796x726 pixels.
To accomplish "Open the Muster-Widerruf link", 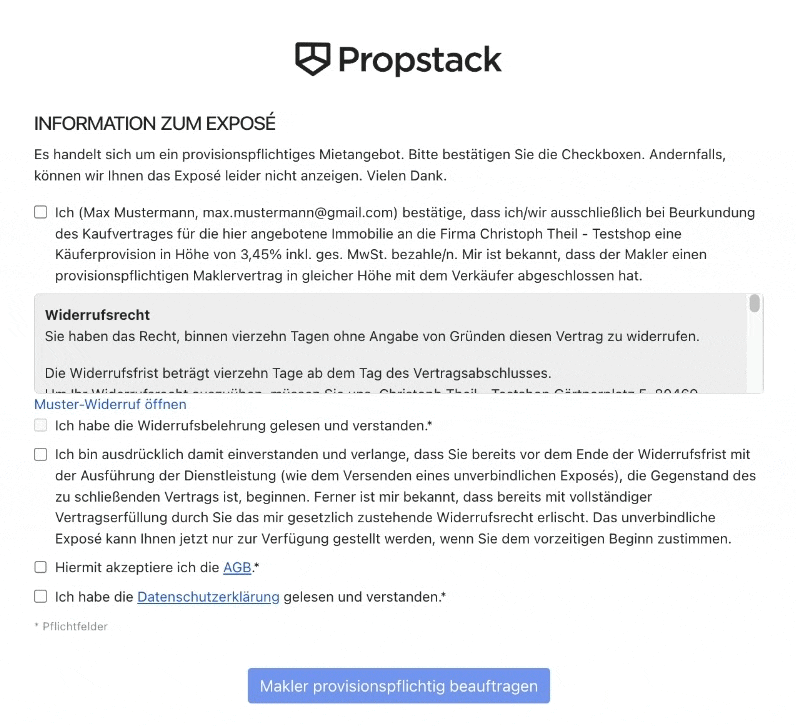I will (x=110, y=404).
